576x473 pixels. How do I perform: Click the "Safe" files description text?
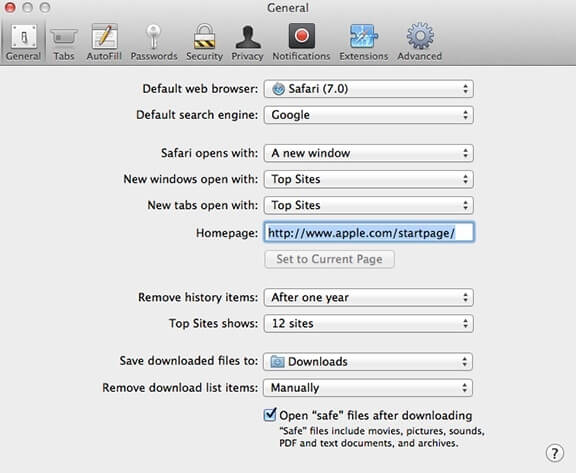click(382, 437)
